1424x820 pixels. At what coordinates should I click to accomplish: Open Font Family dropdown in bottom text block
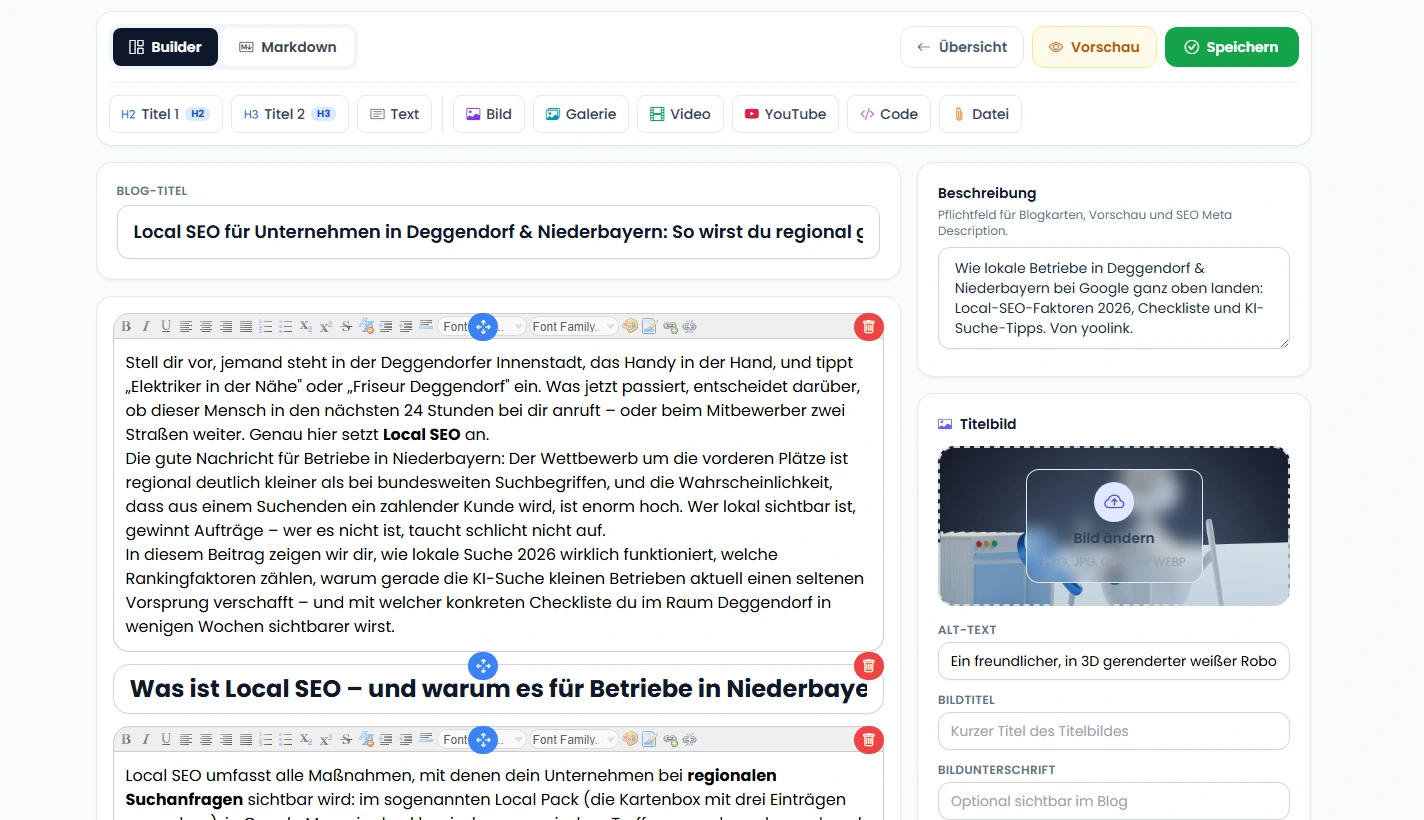click(x=574, y=739)
